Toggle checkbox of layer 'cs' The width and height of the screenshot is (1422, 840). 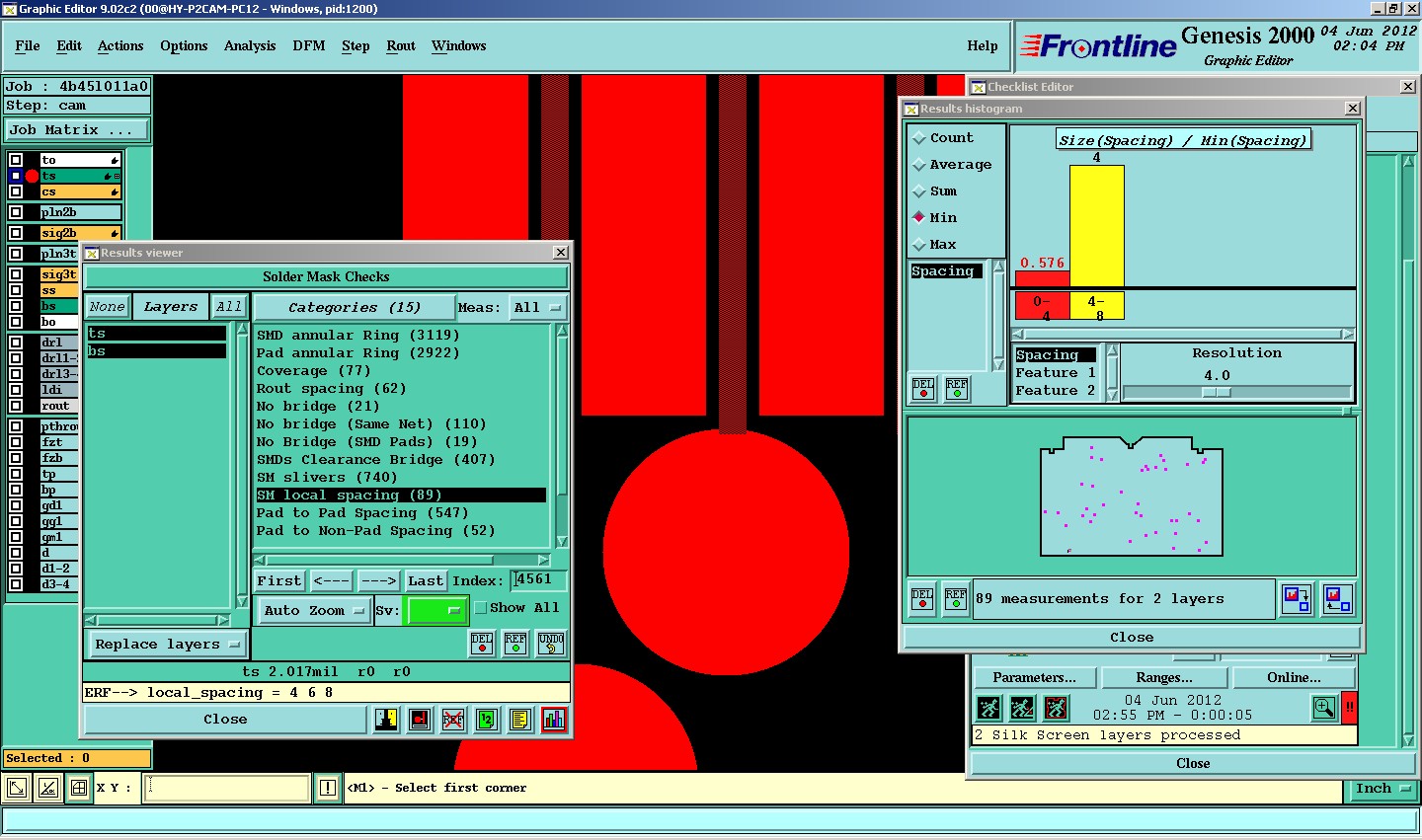(x=17, y=191)
